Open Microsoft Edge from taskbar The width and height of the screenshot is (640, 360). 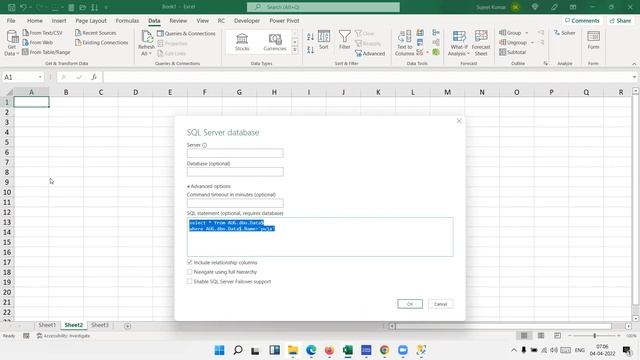[x=311, y=350]
